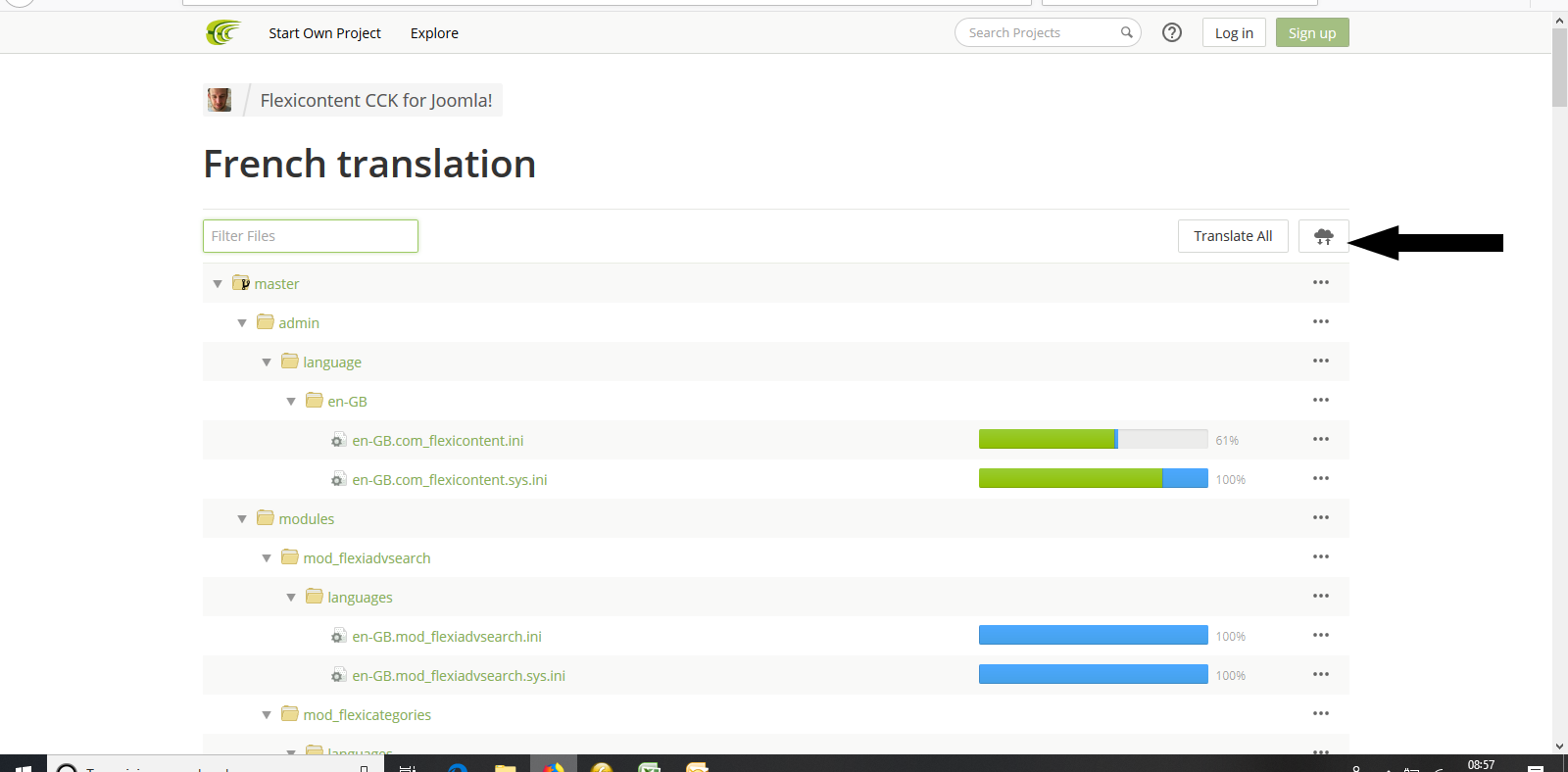Click the scrollbar down arrow
Viewport: 1568px width, 772px height.
coord(1560,747)
